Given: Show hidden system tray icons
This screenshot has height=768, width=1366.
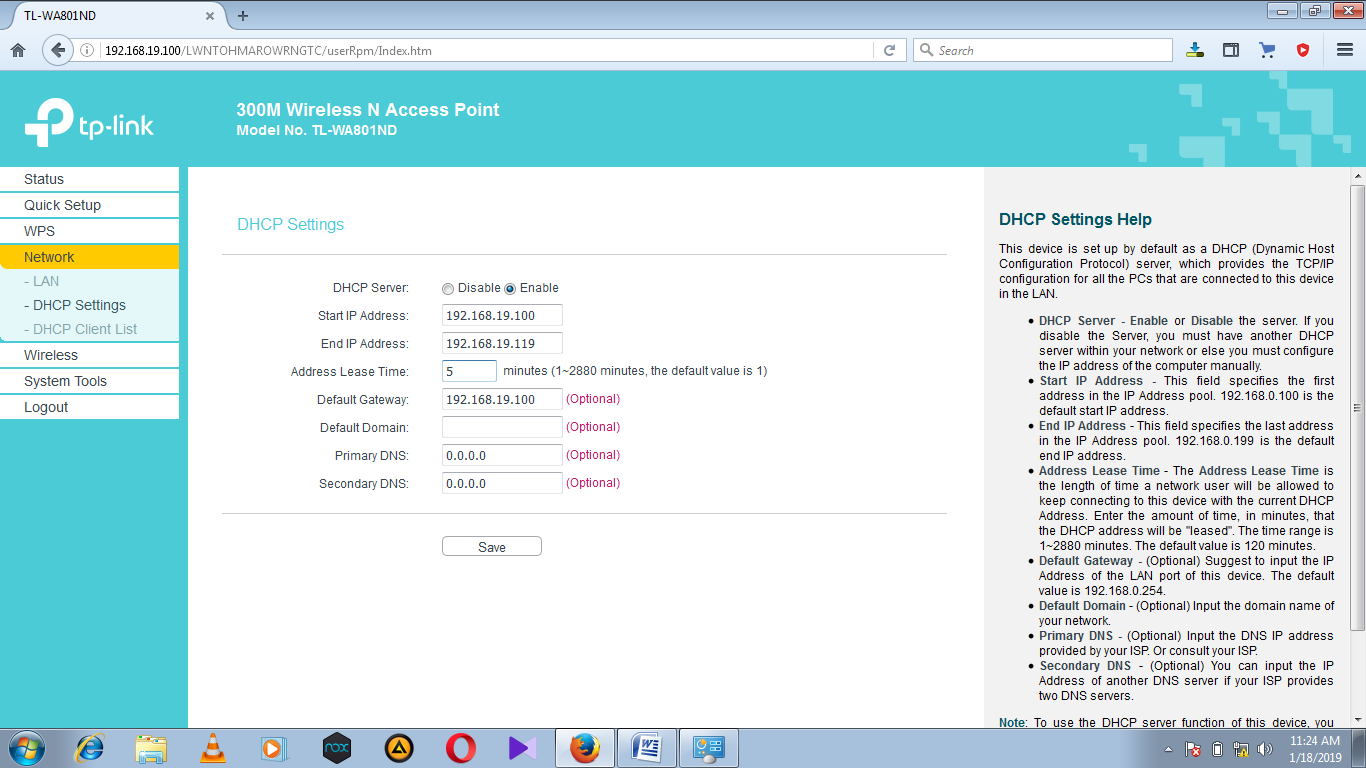Looking at the screenshot, I should tap(1169, 748).
